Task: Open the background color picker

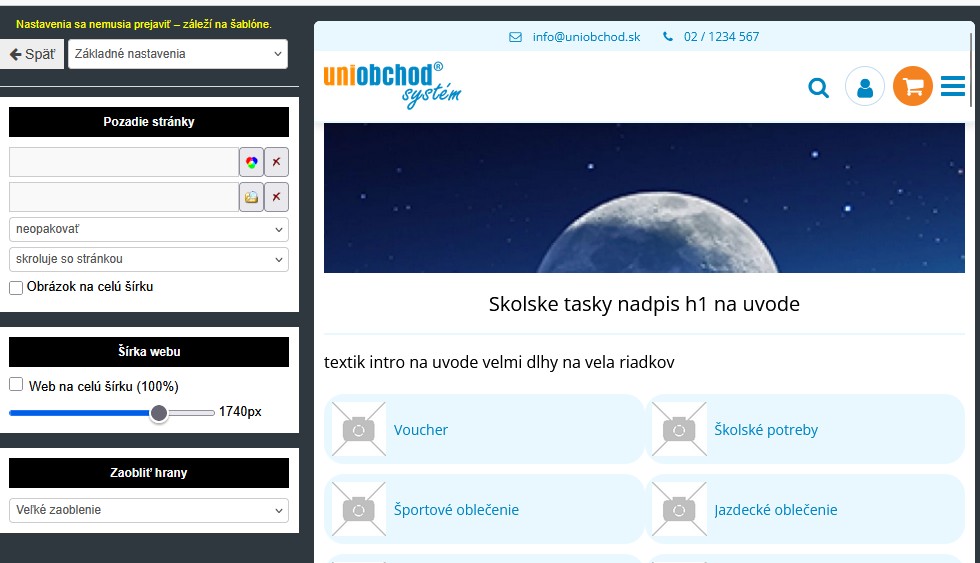Action: pyautogui.click(x=251, y=162)
